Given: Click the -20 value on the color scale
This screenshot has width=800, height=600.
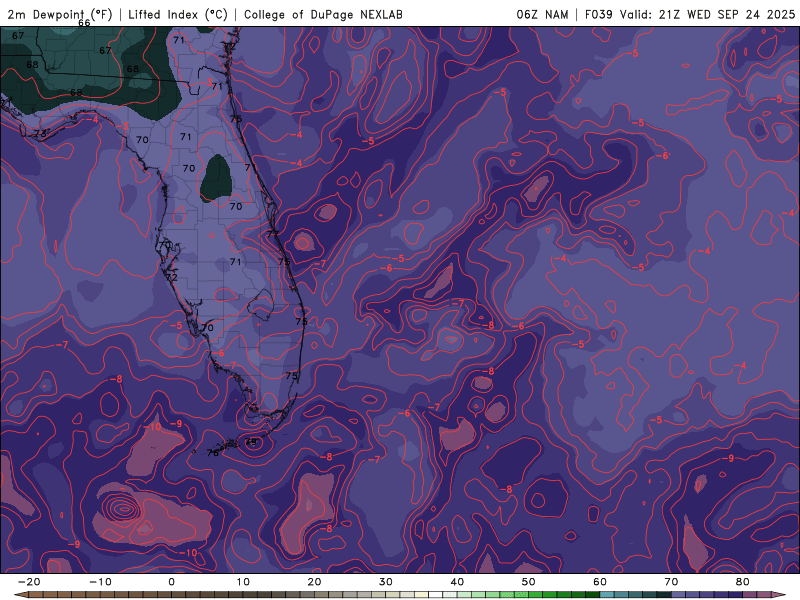Looking at the screenshot, I should 29,582.
